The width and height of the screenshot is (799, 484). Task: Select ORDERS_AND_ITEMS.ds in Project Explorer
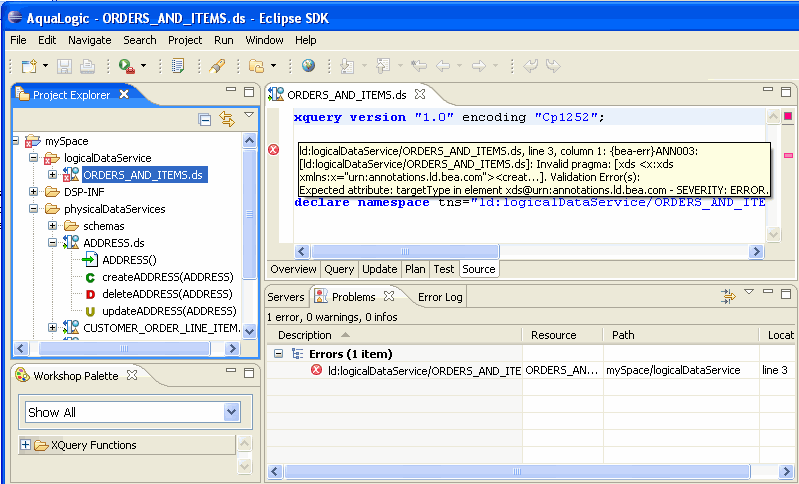[143, 175]
